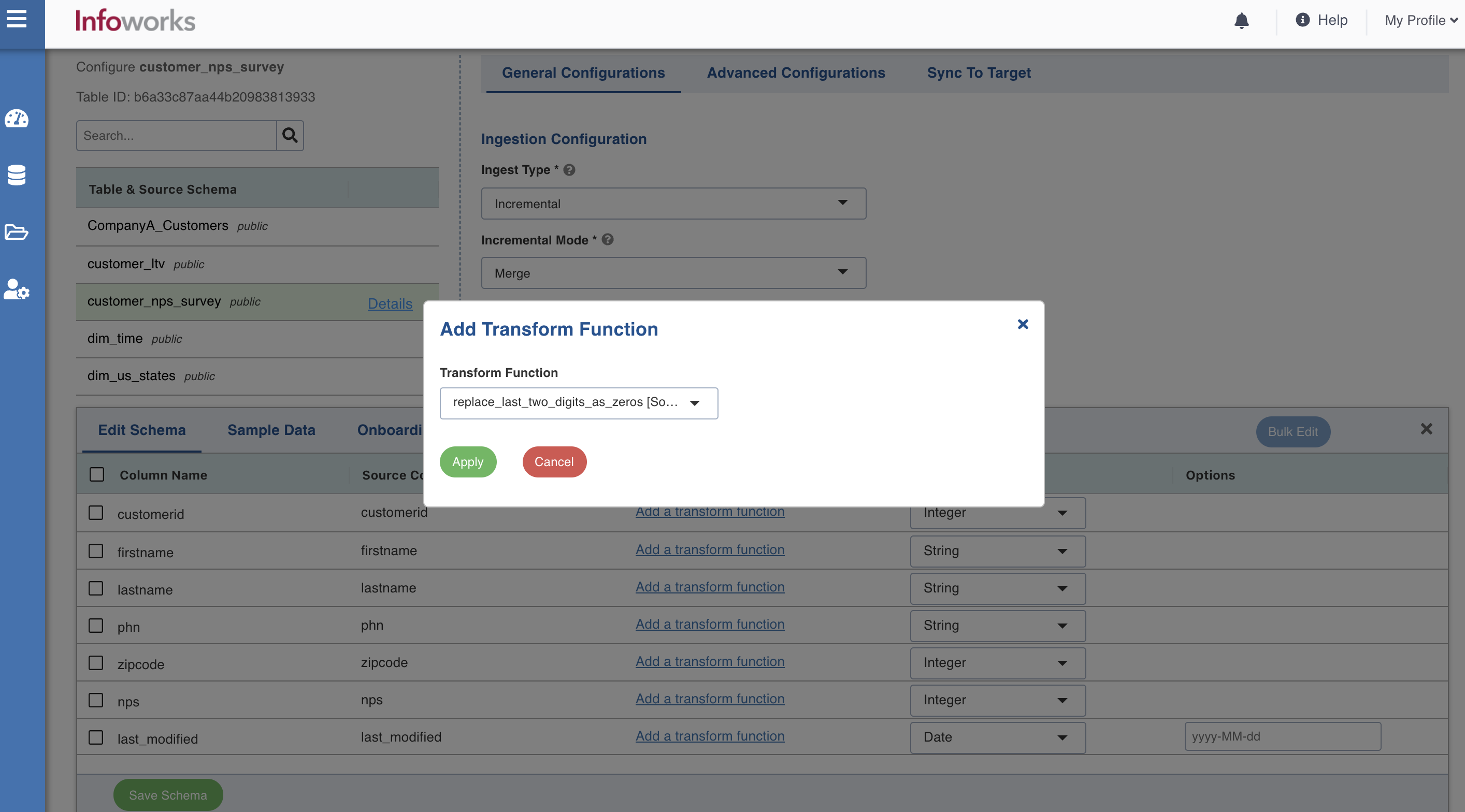Open the Transform Function dropdown
This screenshot has height=812, width=1465.
tap(578, 403)
